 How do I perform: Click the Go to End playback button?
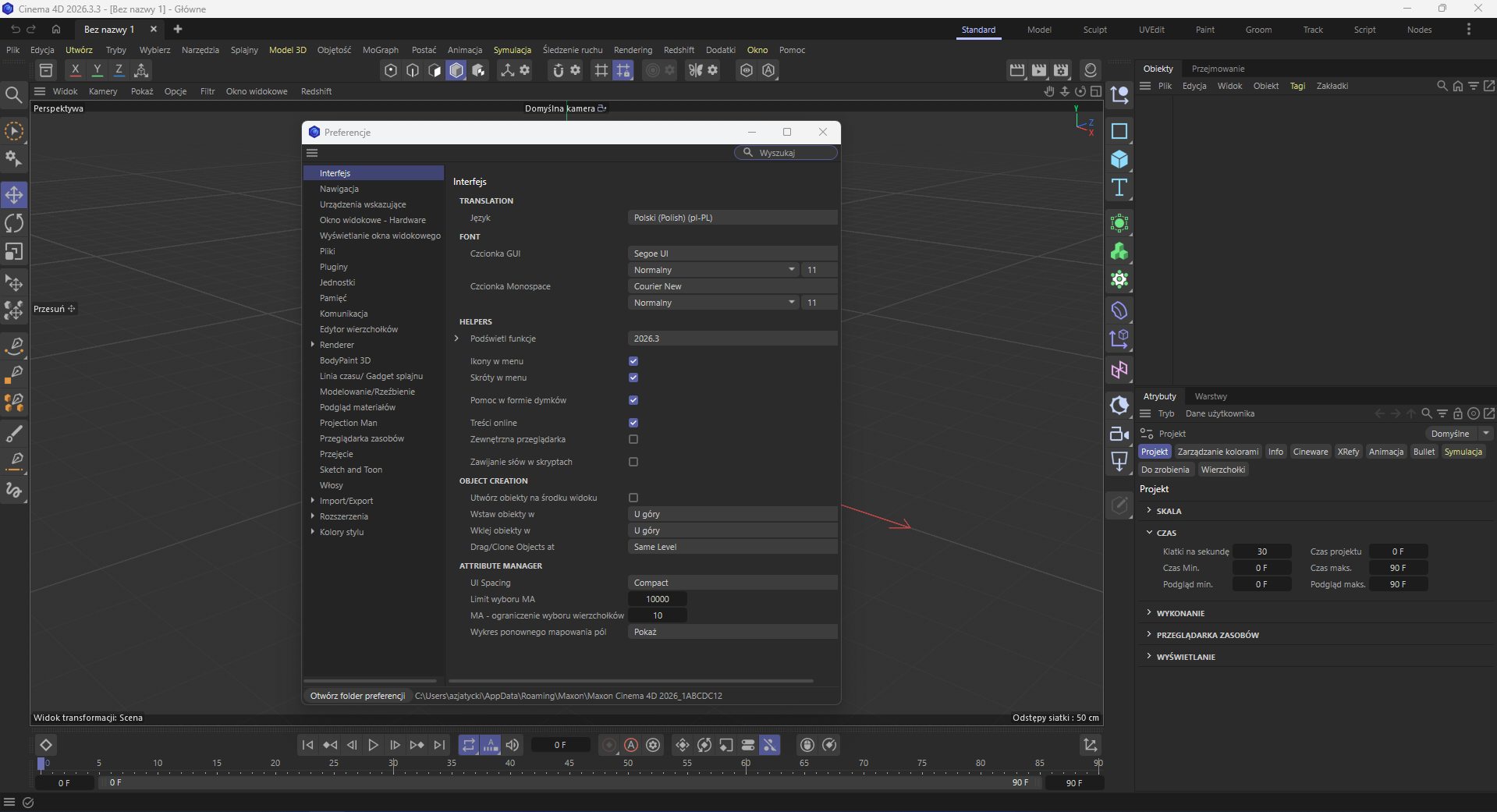[439, 745]
